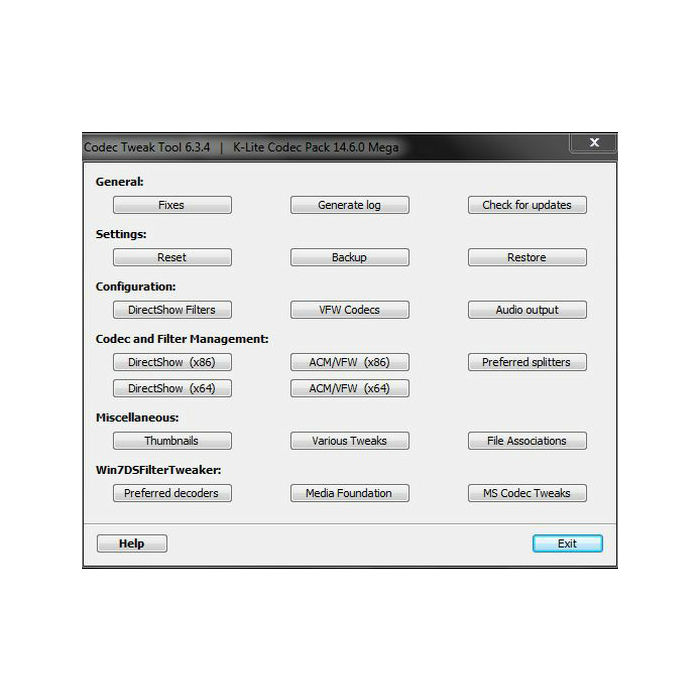Open Various Tweaks
The height and width of the screenshot is (700, 700).
point(350,441)
